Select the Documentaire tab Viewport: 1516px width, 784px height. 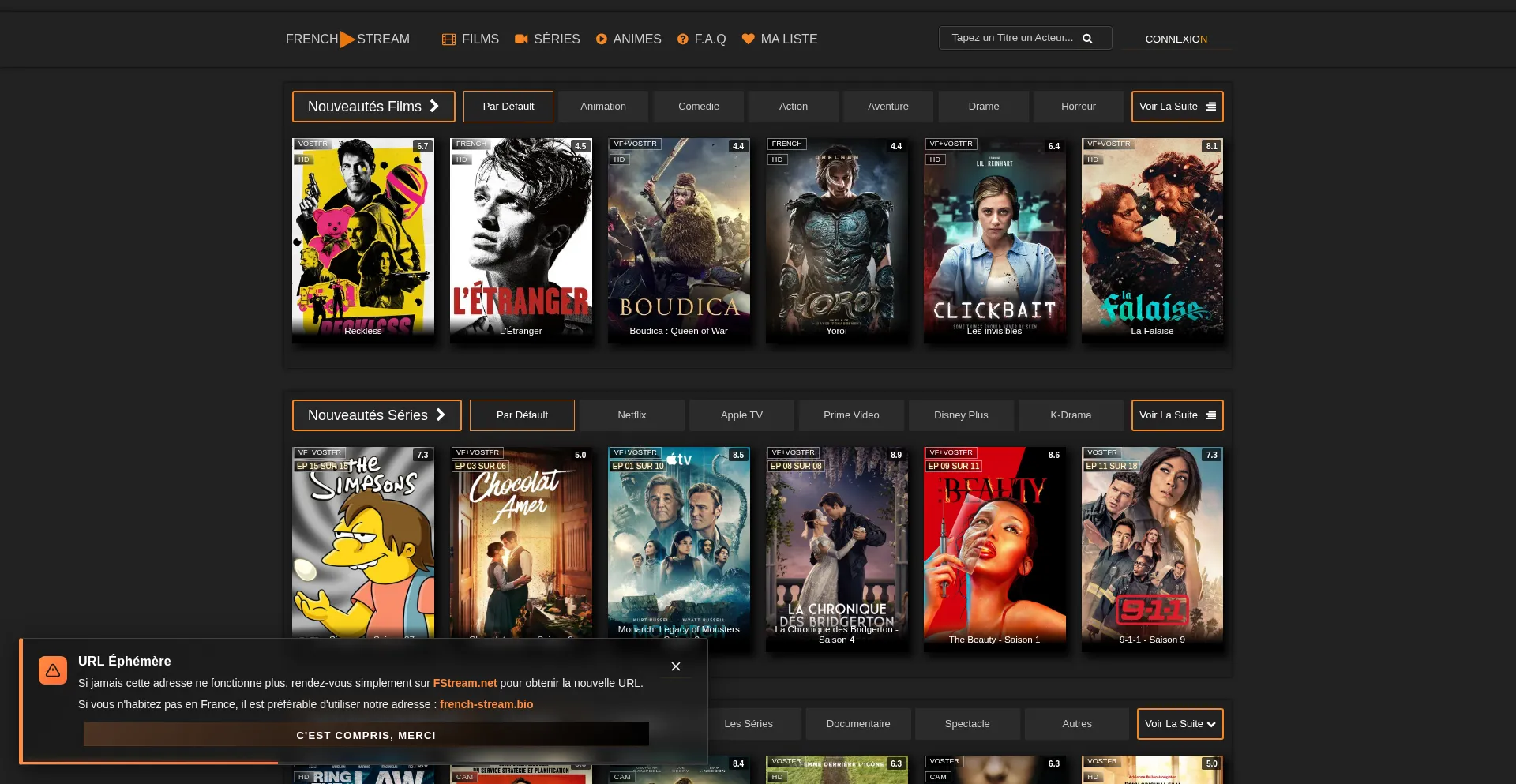click(858, 724)
